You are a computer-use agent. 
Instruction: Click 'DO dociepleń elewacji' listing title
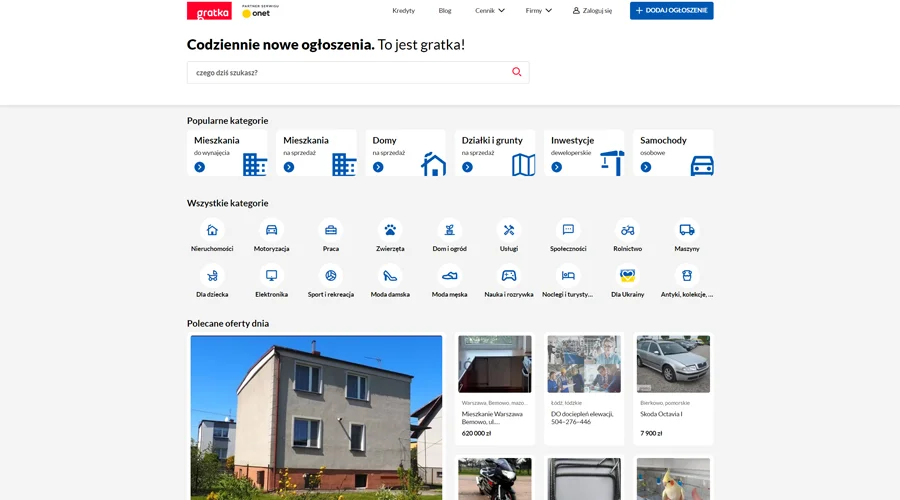[x=582, y=417]
